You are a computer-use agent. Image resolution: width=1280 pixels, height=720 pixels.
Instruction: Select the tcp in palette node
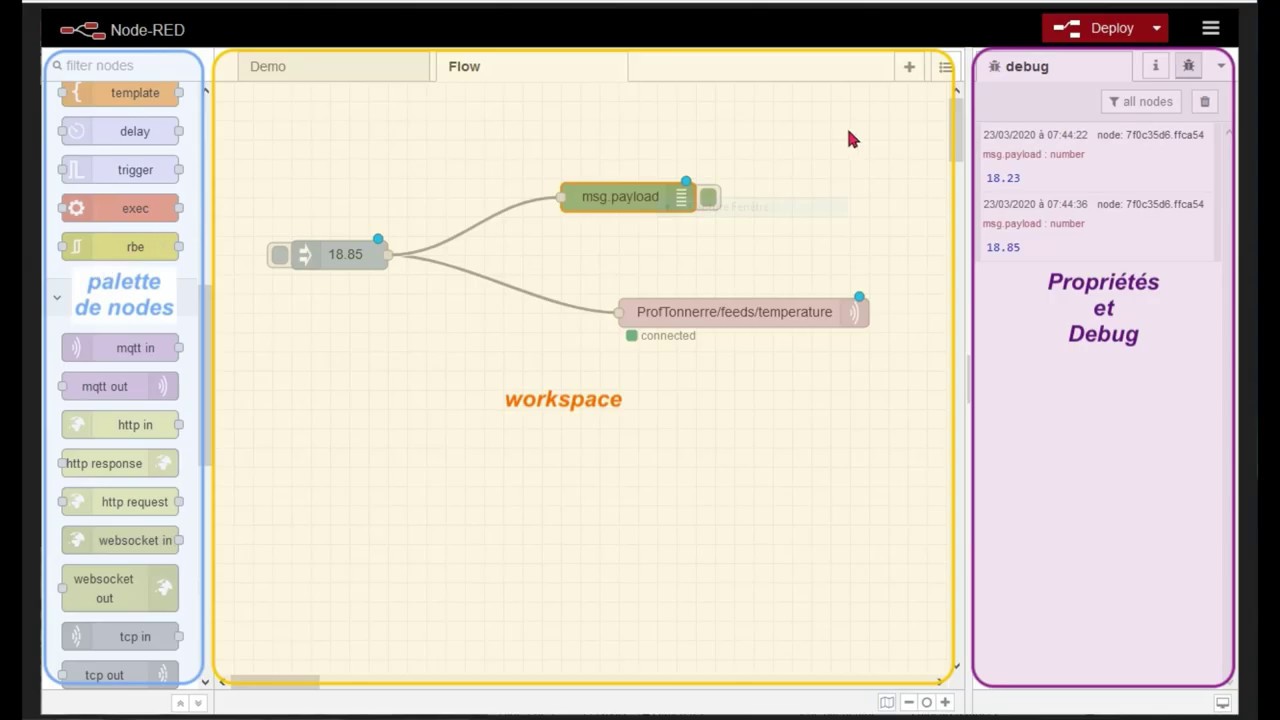point(120,637)
